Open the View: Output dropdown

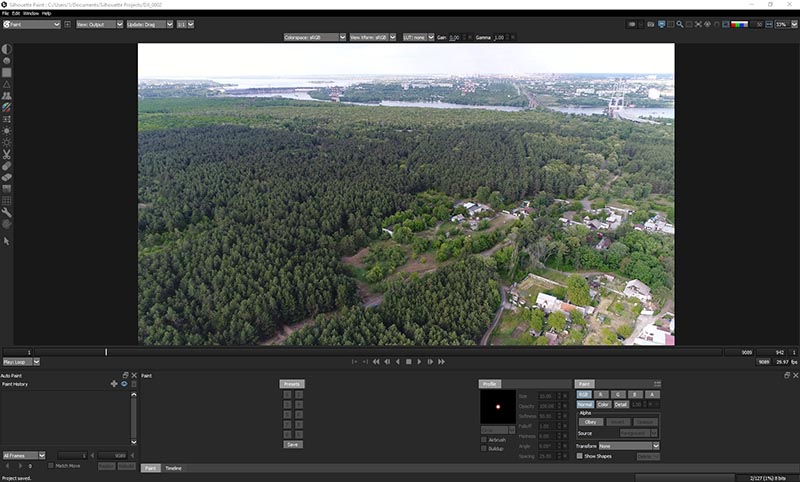[93, 23]
